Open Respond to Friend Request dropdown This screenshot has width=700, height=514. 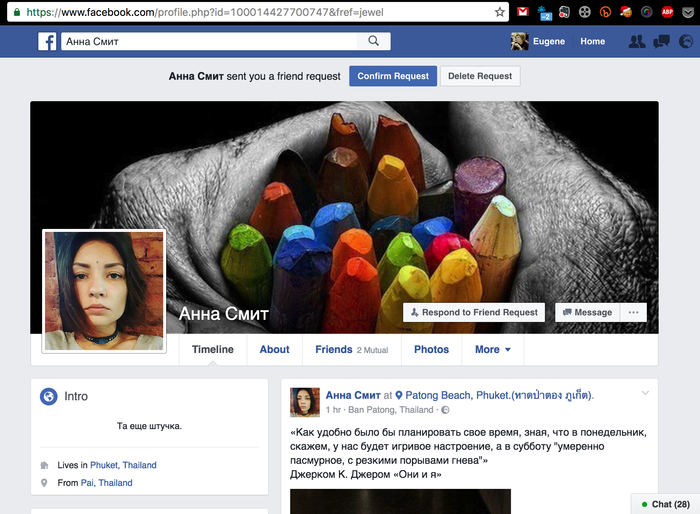coord(474,312)
